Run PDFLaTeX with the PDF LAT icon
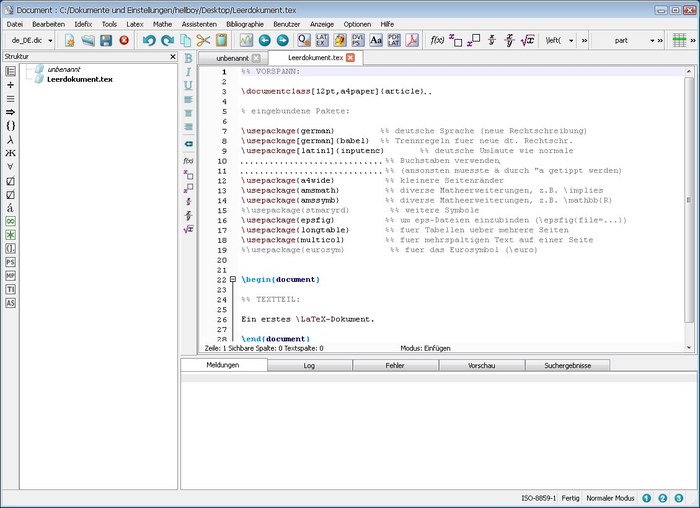This screenshot has height=508, width=700. tap(394, 40)
